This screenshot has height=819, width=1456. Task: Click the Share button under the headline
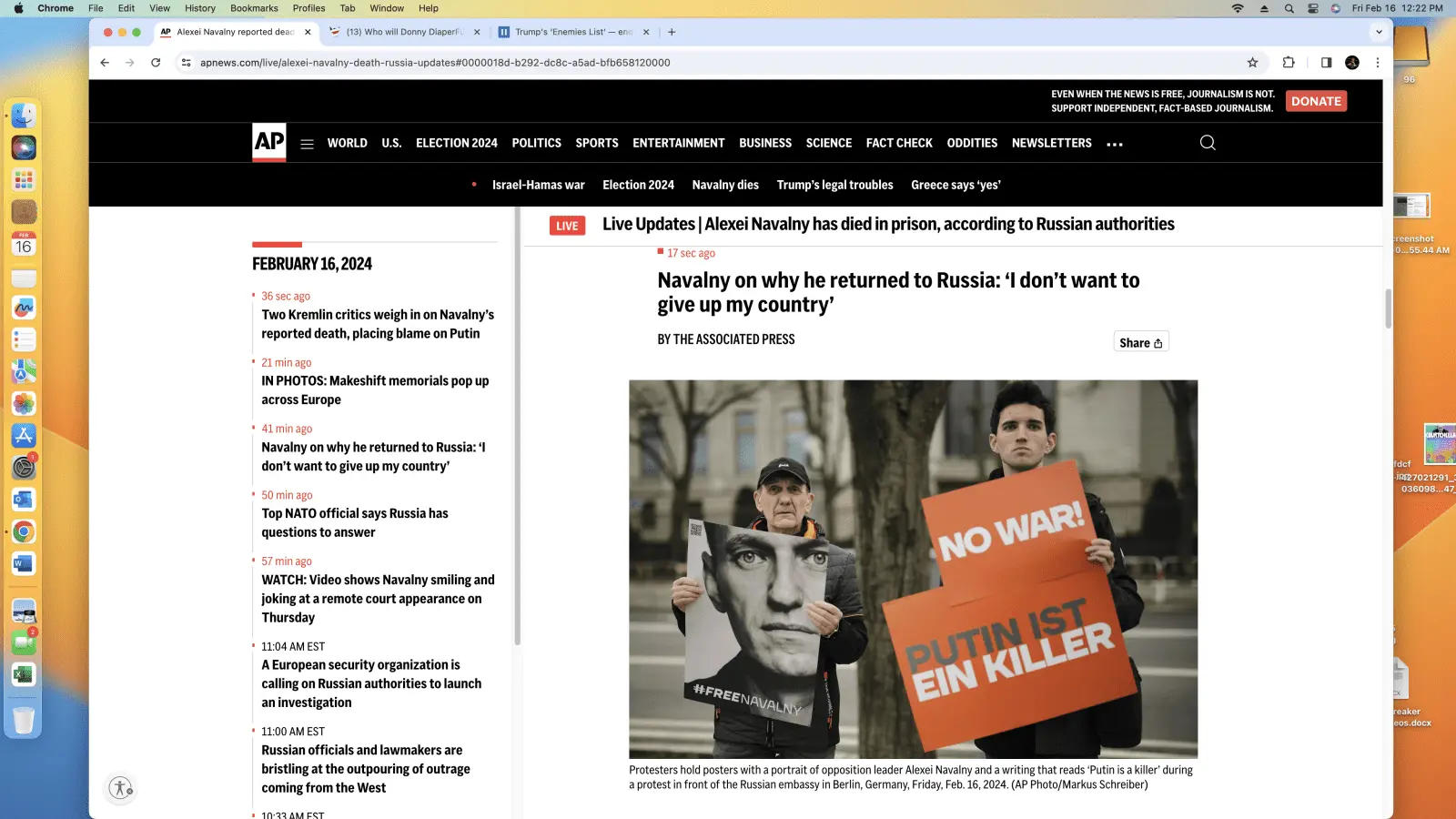pos(1140,342)
